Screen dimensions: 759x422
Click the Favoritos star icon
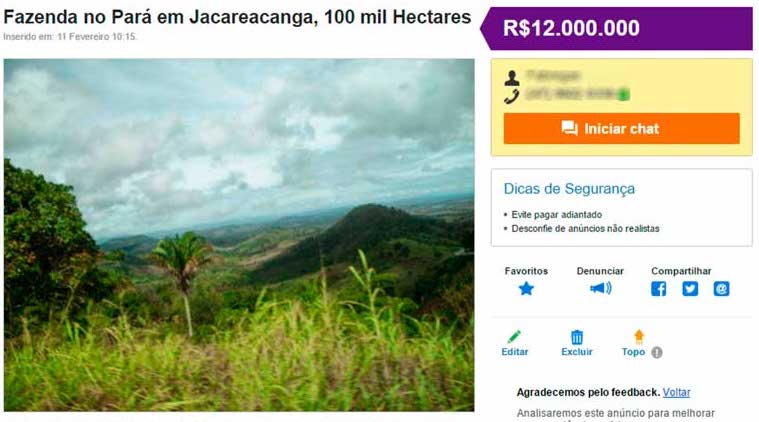(526, 289)
